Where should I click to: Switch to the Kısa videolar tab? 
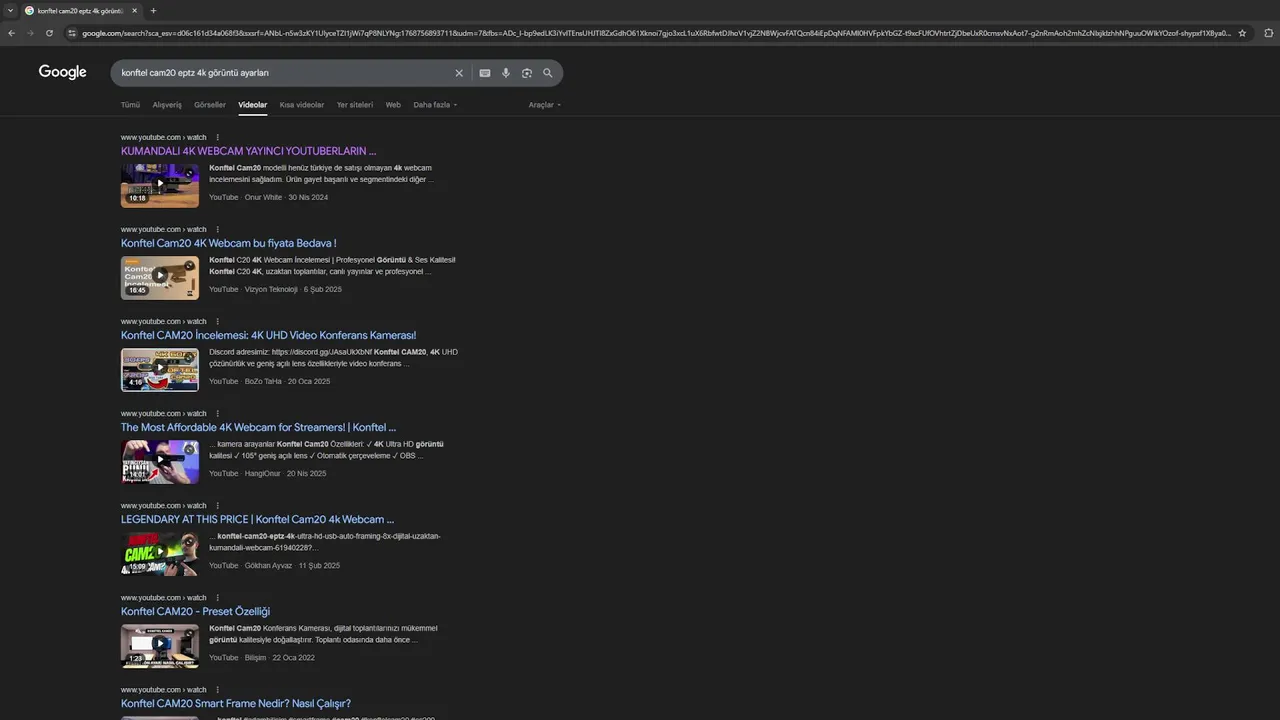[x=302, y=105]
